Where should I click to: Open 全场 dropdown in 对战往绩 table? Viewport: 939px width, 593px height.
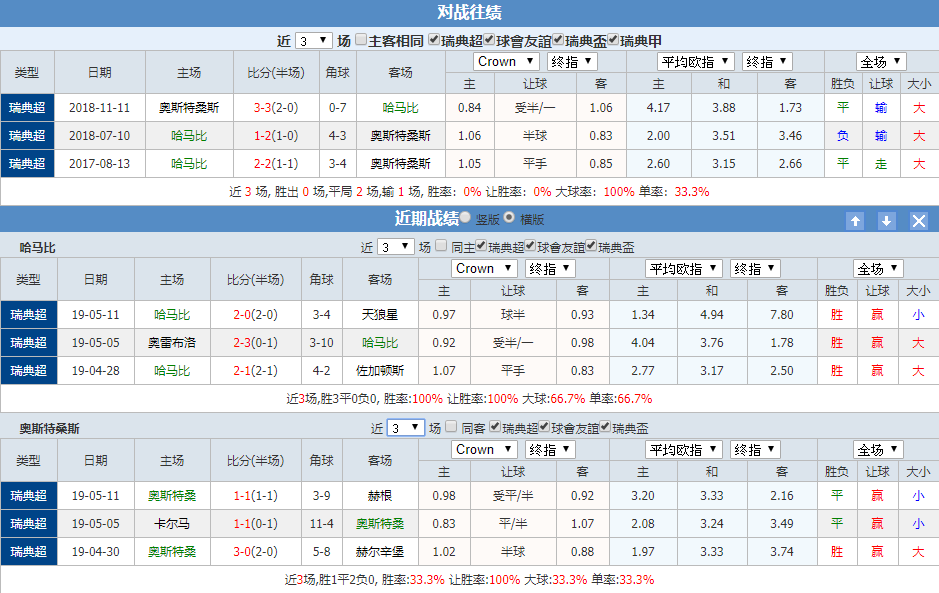(881, 62)
